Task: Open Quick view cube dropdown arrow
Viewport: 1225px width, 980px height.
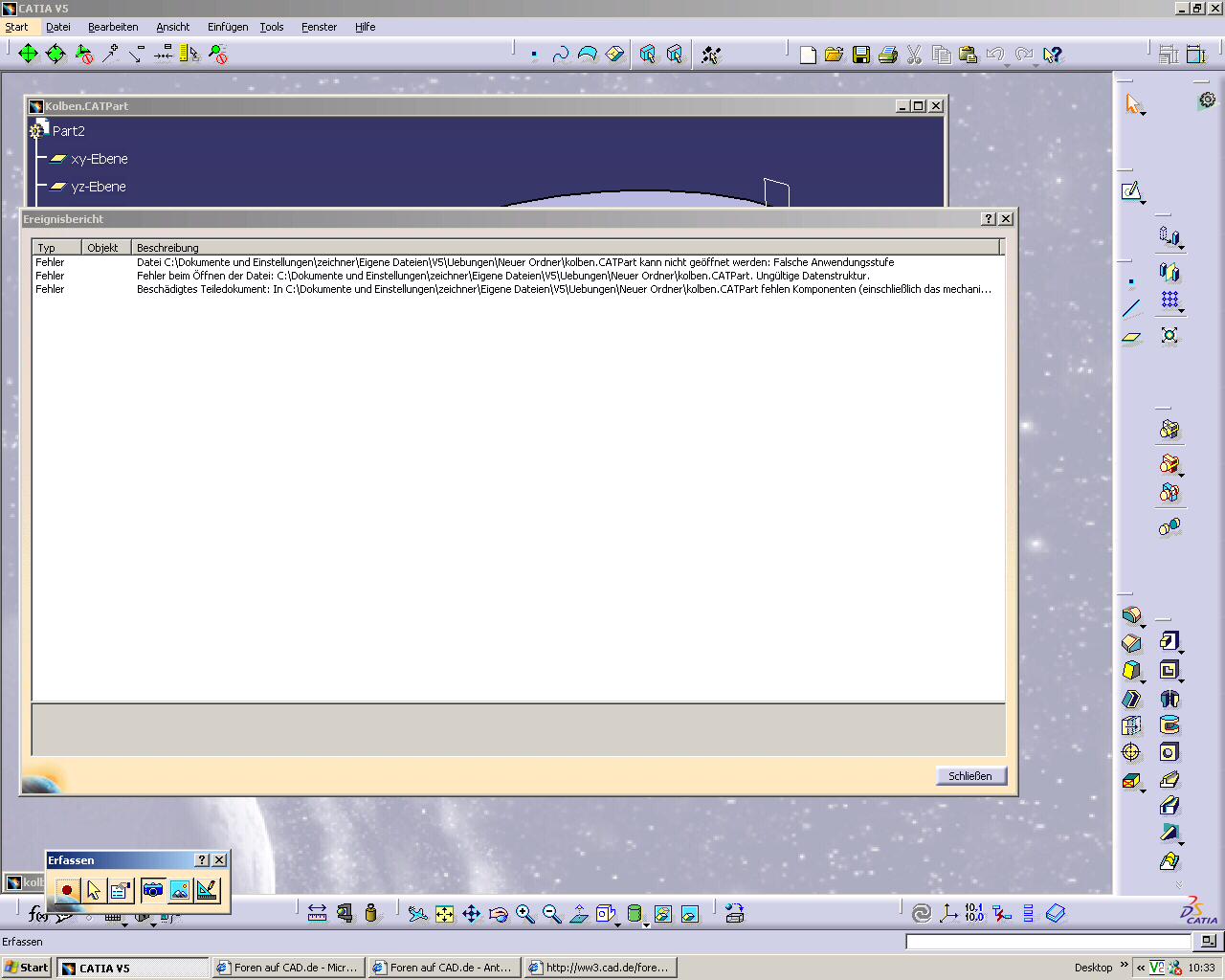Action: 618,924
